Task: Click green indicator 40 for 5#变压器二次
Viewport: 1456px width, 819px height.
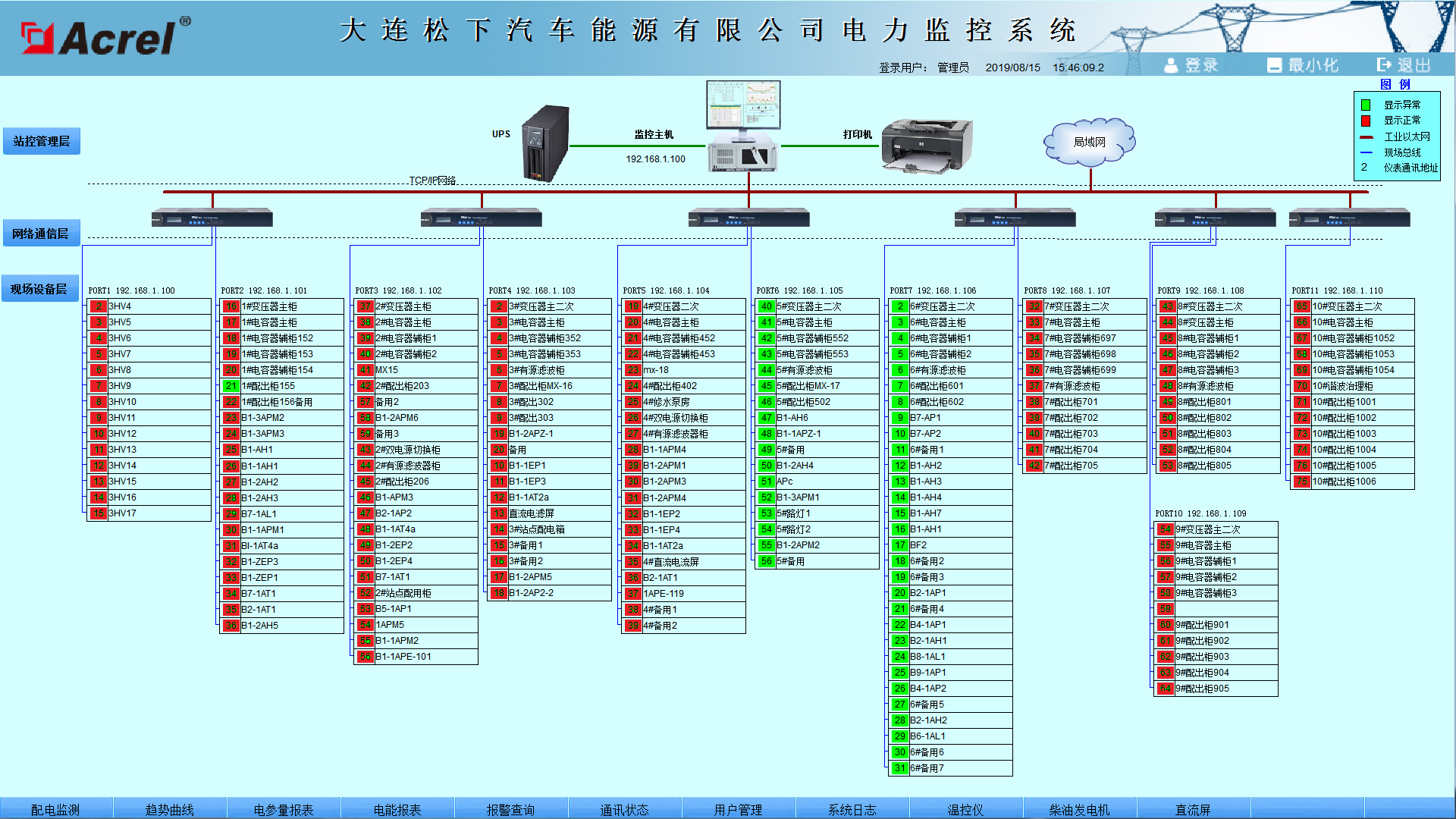Action: click(x=766, y=306)
